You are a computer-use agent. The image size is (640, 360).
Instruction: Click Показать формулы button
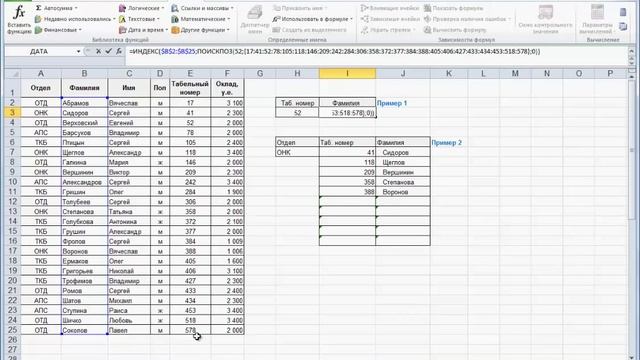[453, 8]
